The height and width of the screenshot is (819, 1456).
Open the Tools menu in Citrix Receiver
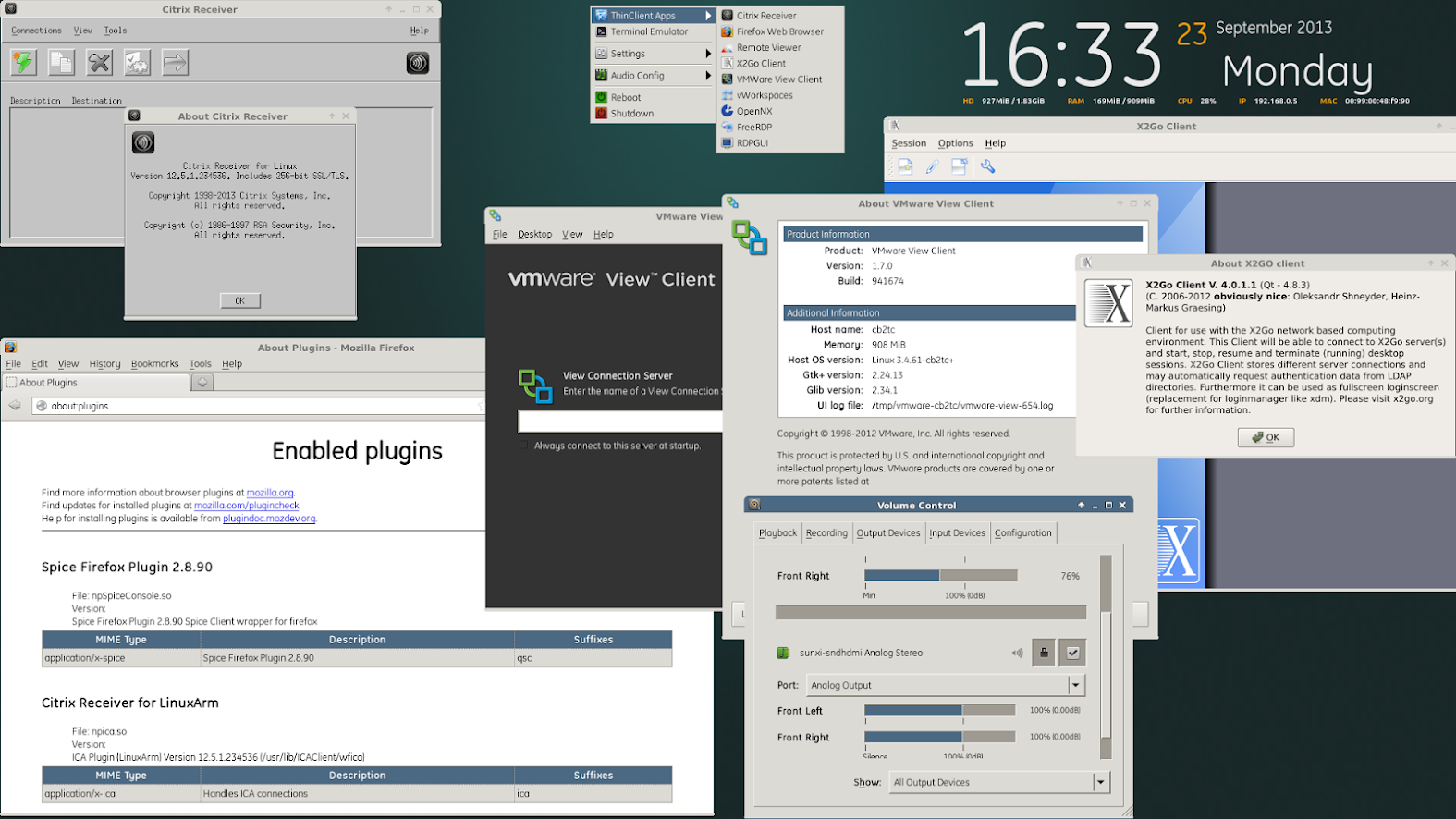[116, 31]
